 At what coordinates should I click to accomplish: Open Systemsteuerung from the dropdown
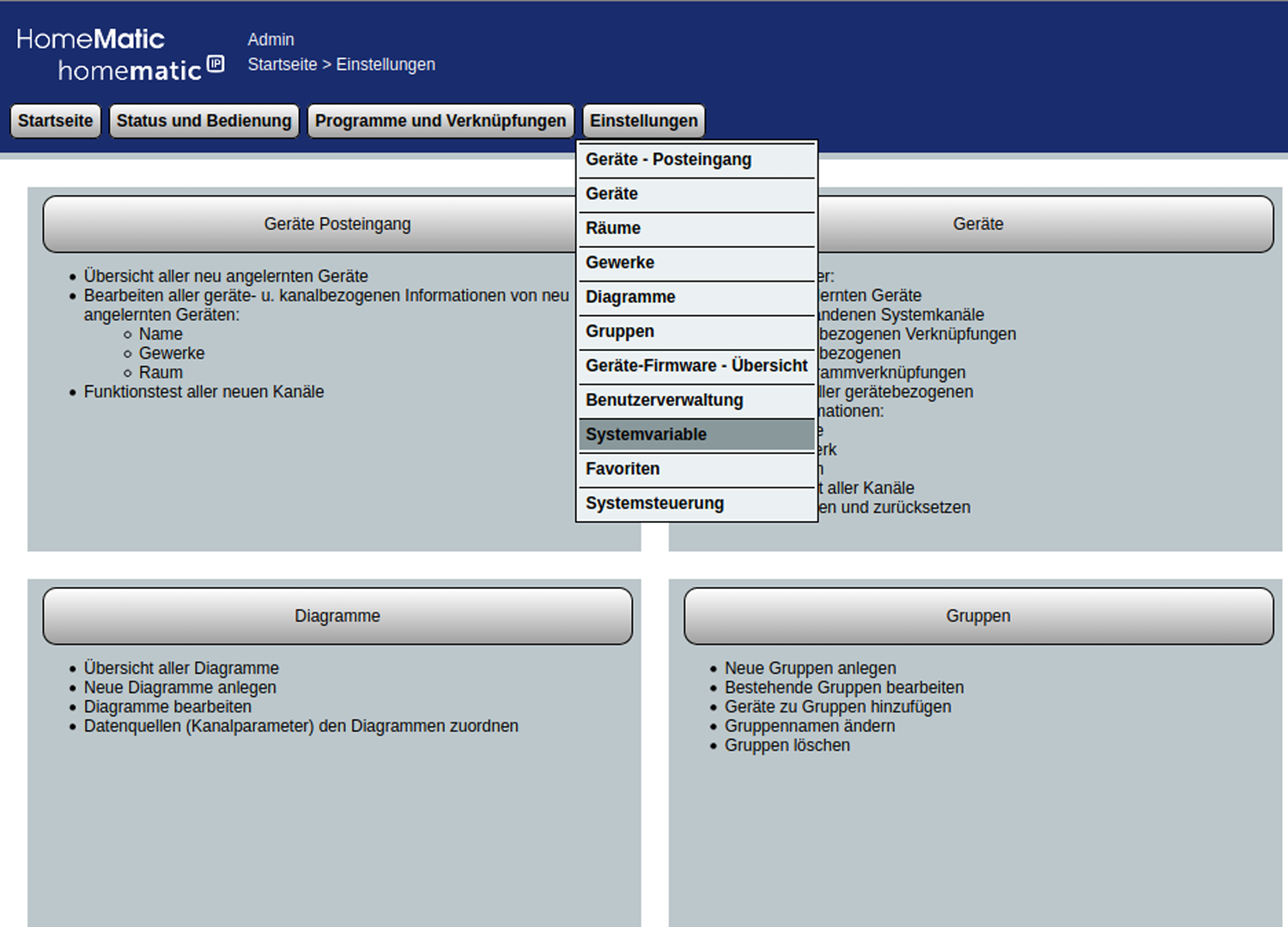(x=696, y=503)
